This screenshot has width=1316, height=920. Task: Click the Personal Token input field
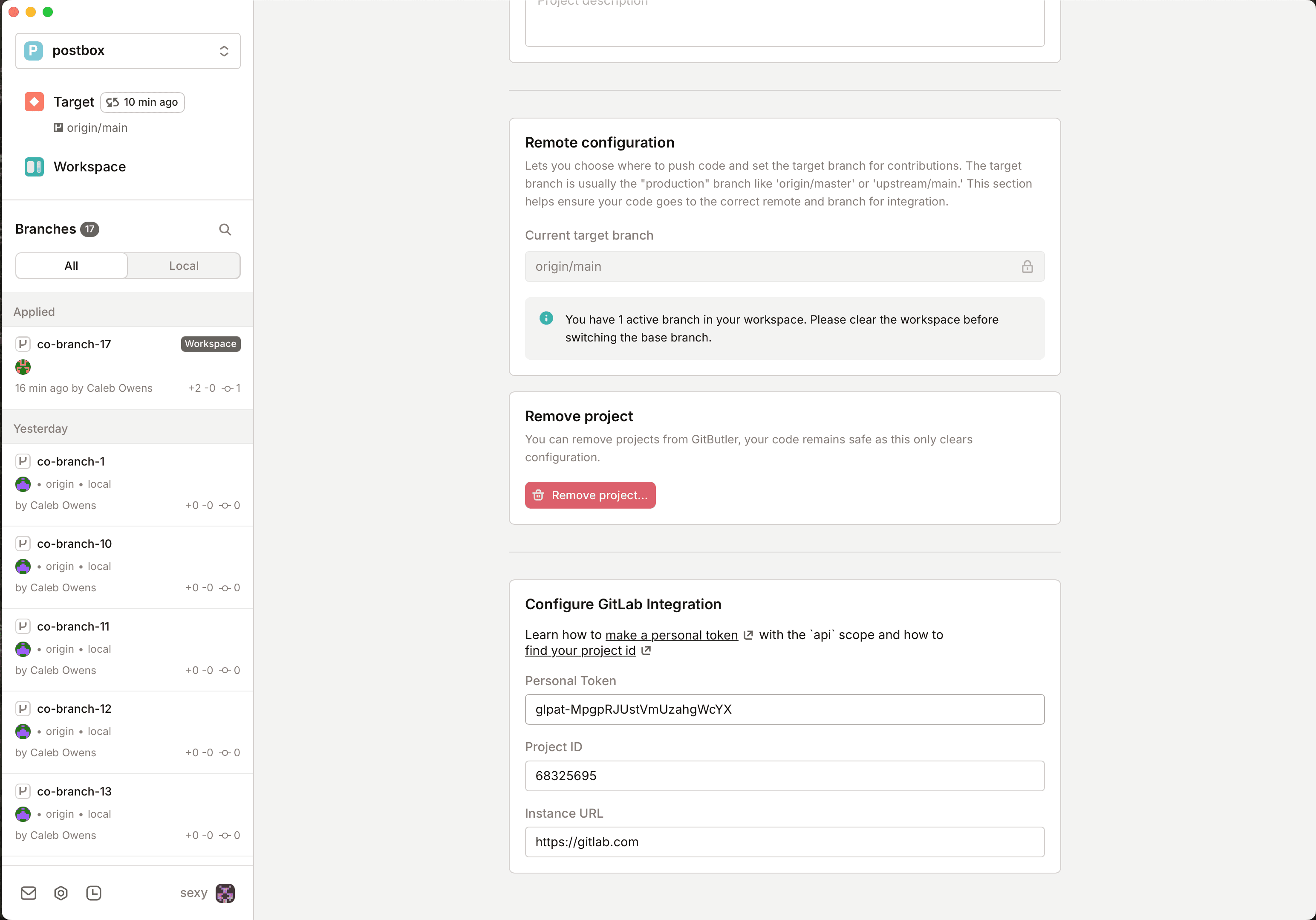pyautogui.click(x=784, y=709)
